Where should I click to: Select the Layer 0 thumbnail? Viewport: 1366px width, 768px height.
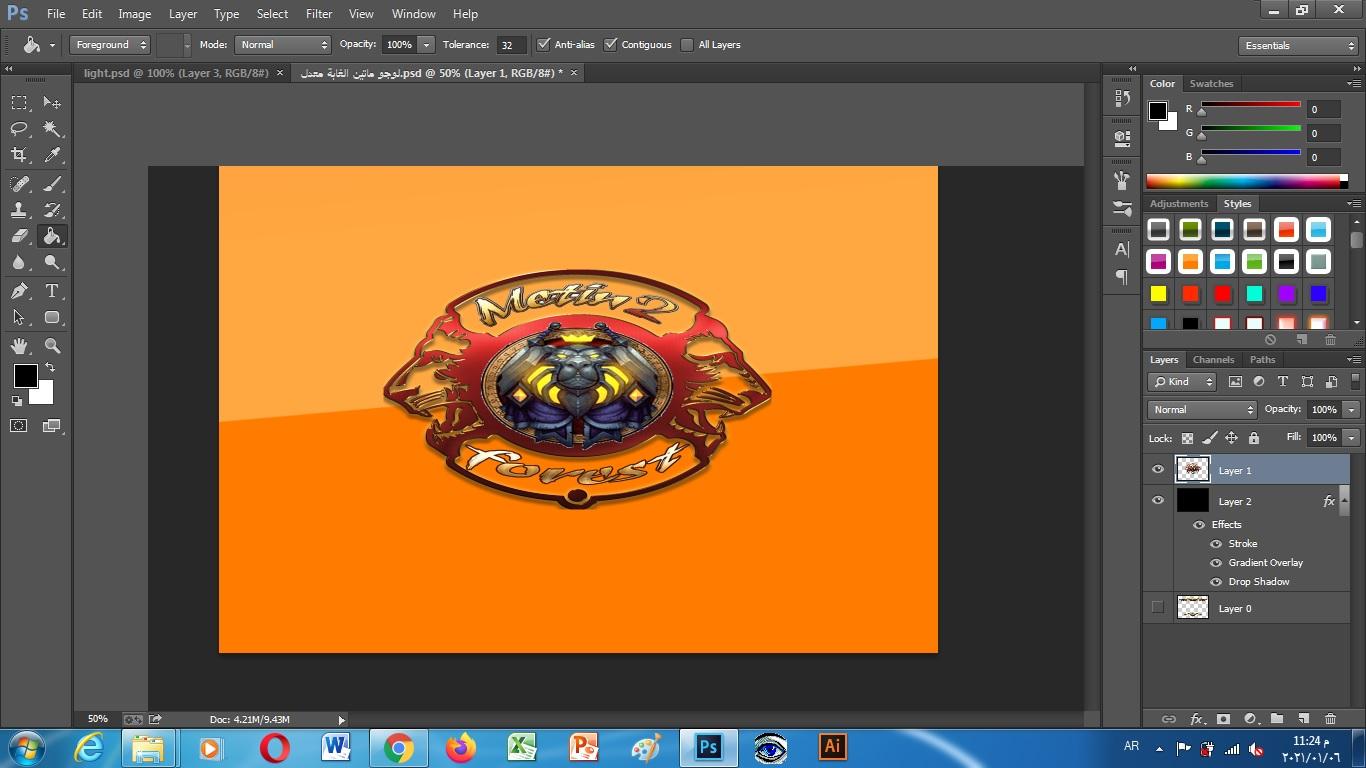(x=1192, y=608)
